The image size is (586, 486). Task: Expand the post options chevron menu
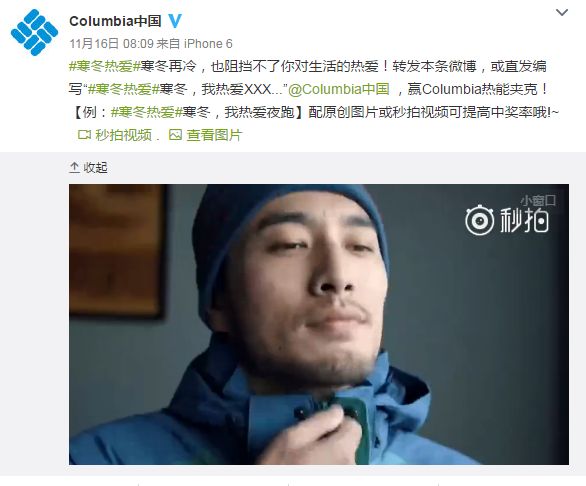click(x=562, y=13)
